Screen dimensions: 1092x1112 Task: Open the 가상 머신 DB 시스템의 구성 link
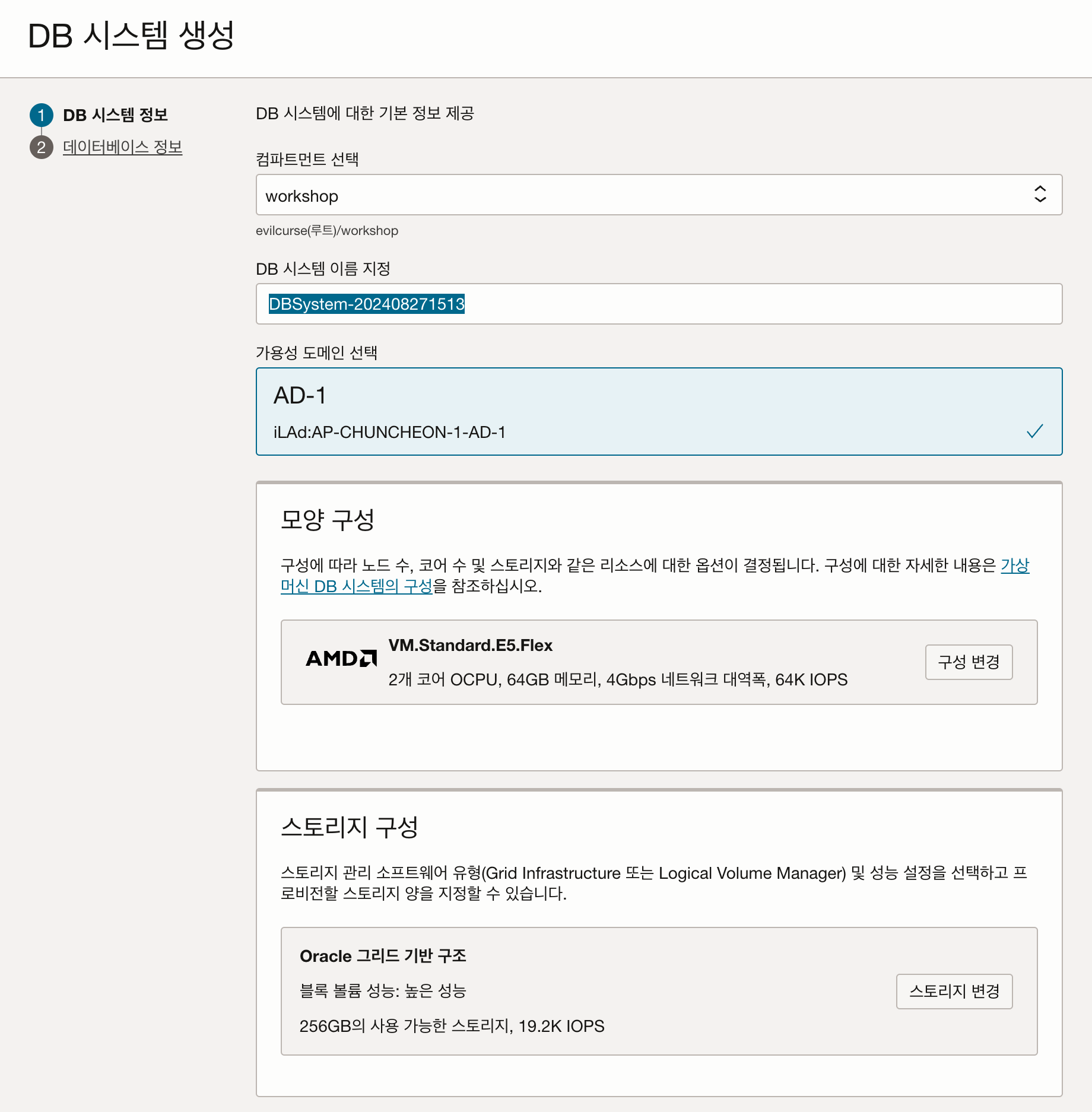[x=356, y=586]
